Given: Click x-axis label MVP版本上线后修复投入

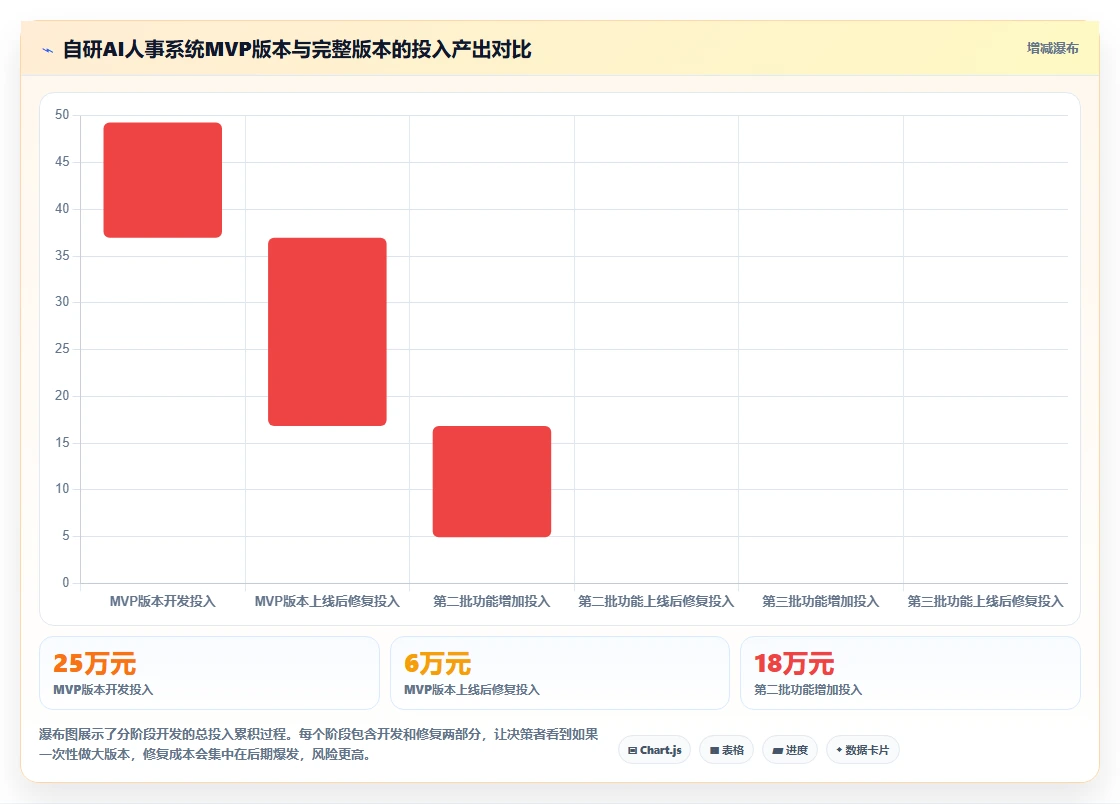Looking at the screenshot, I should [327, 601].
